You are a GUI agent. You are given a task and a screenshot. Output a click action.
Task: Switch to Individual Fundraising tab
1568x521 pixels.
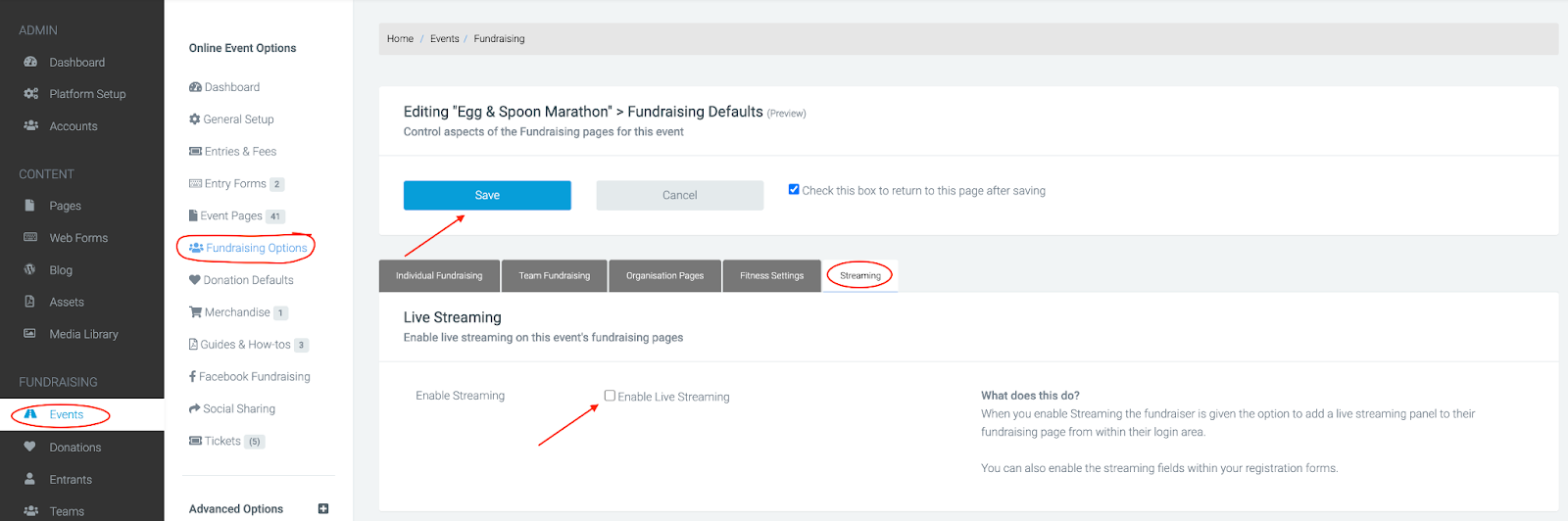tap(439, 275)
